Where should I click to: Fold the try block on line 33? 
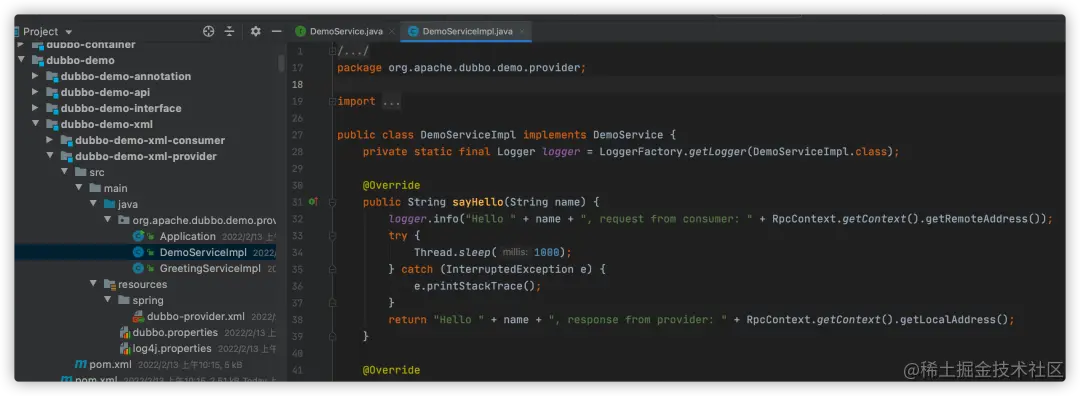point(332,236)
